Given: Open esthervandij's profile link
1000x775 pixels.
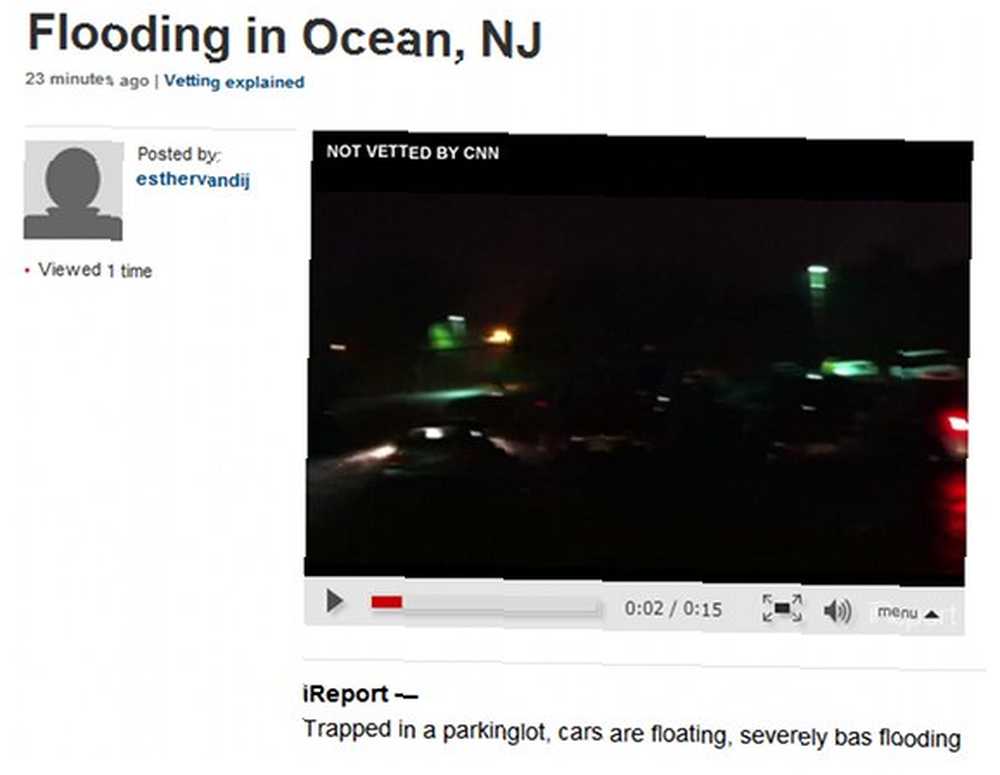Looking at the screenshot, I should pos(193,180).
